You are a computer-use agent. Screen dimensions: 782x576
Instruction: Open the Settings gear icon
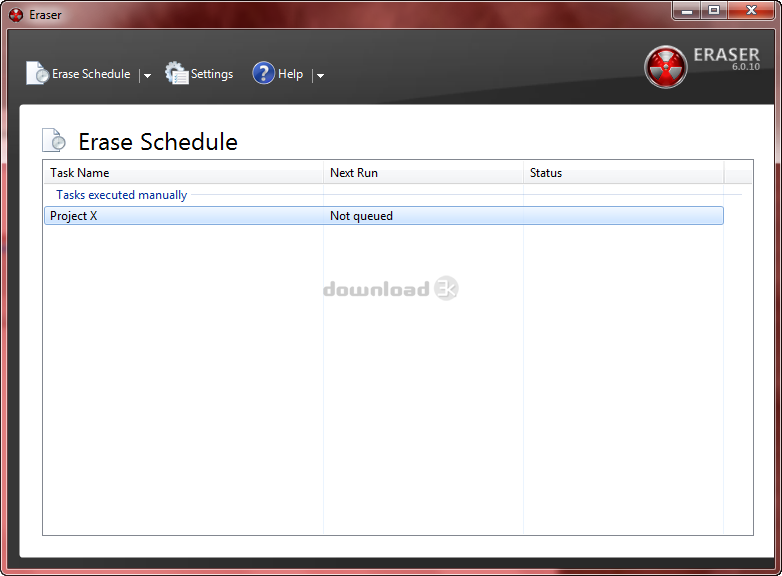click(177, 73)
